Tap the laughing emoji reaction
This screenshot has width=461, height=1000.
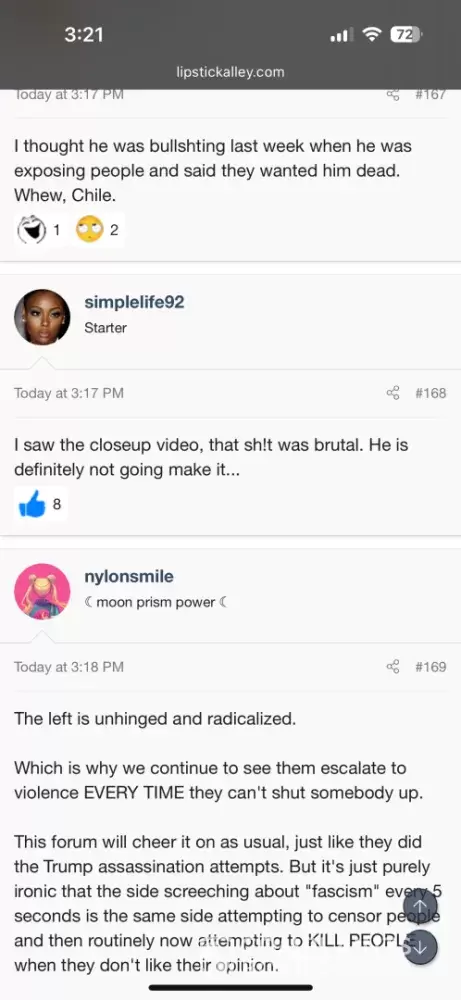(32, 230)
